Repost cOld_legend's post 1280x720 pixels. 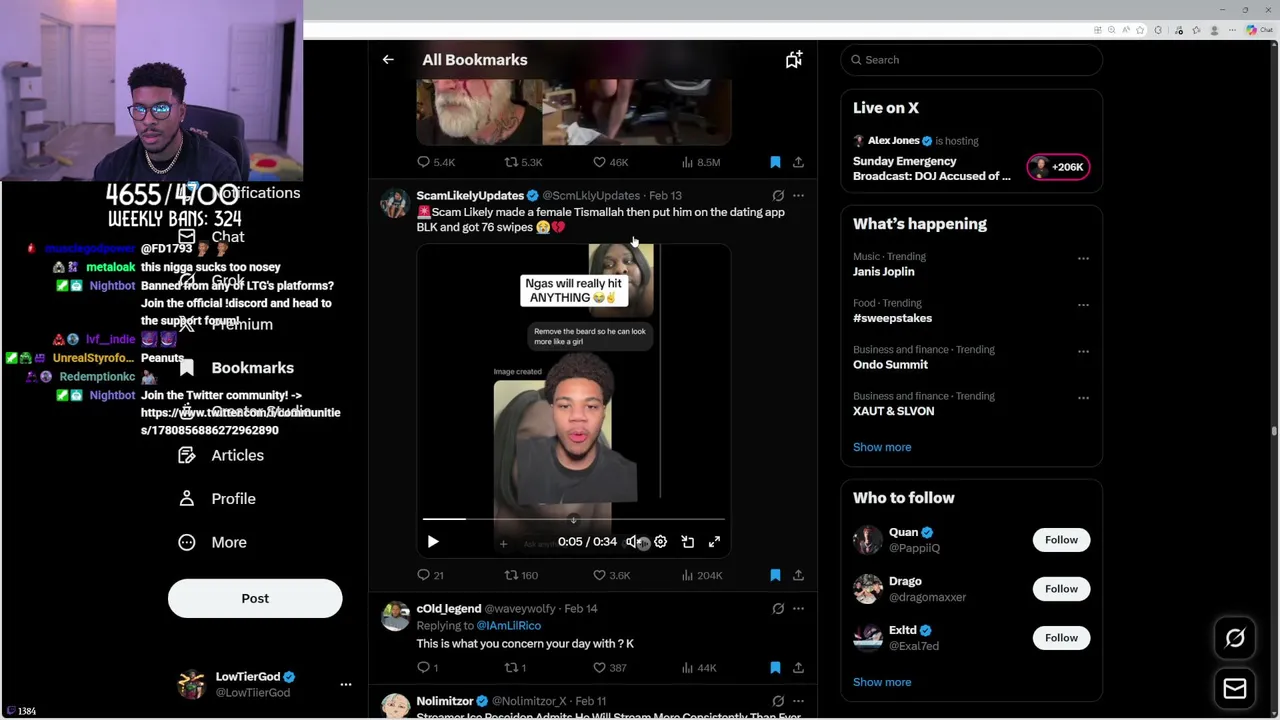pos(515,668)
